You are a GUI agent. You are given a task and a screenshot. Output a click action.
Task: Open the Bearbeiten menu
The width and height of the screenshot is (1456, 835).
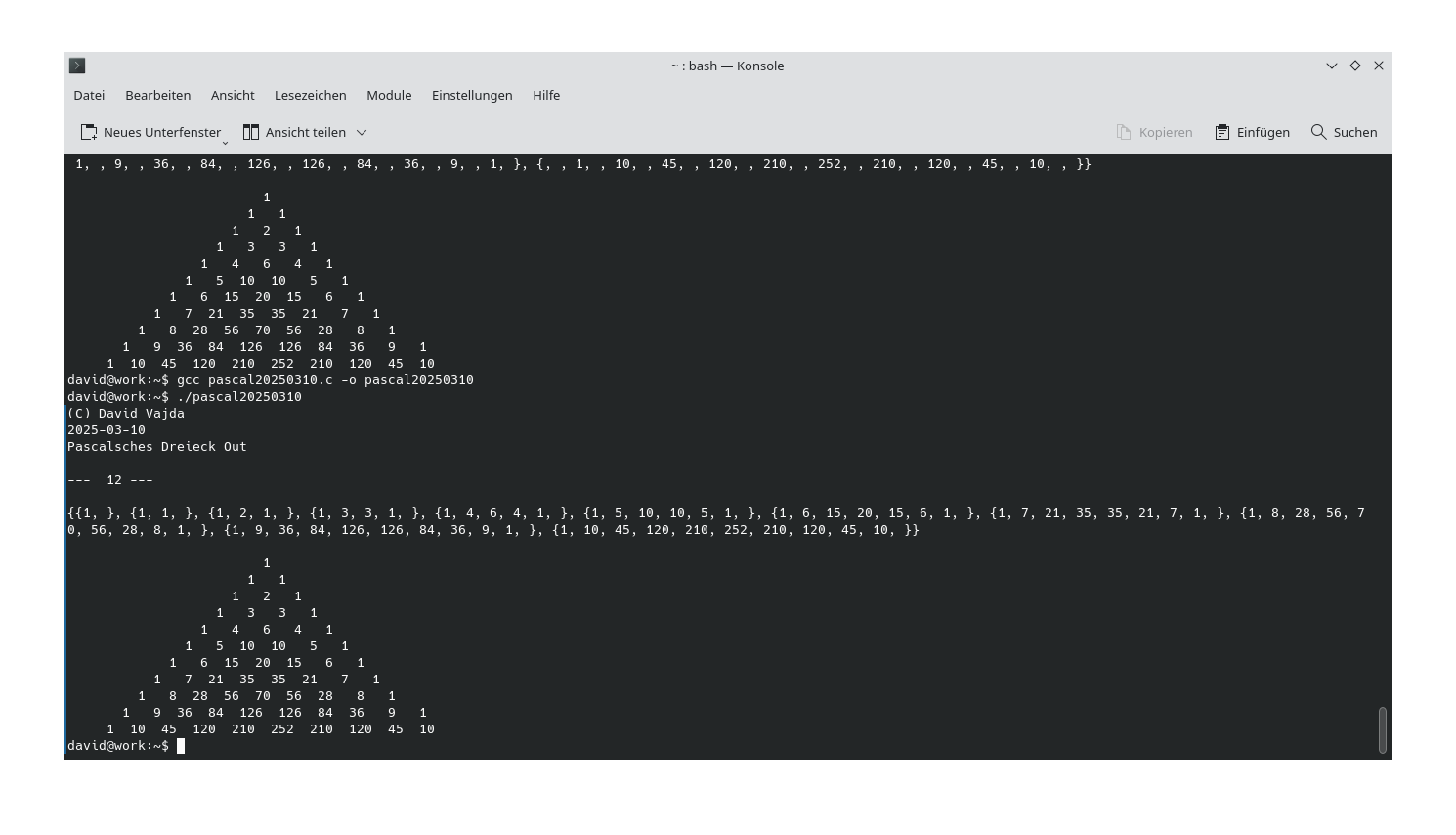pyautogui.click(x=157, y=95)
